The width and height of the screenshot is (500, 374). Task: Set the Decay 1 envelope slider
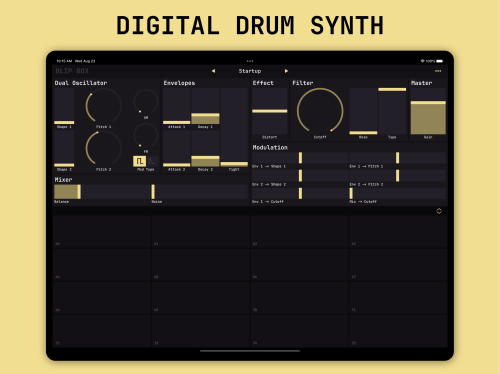click(x=205, y=106)
